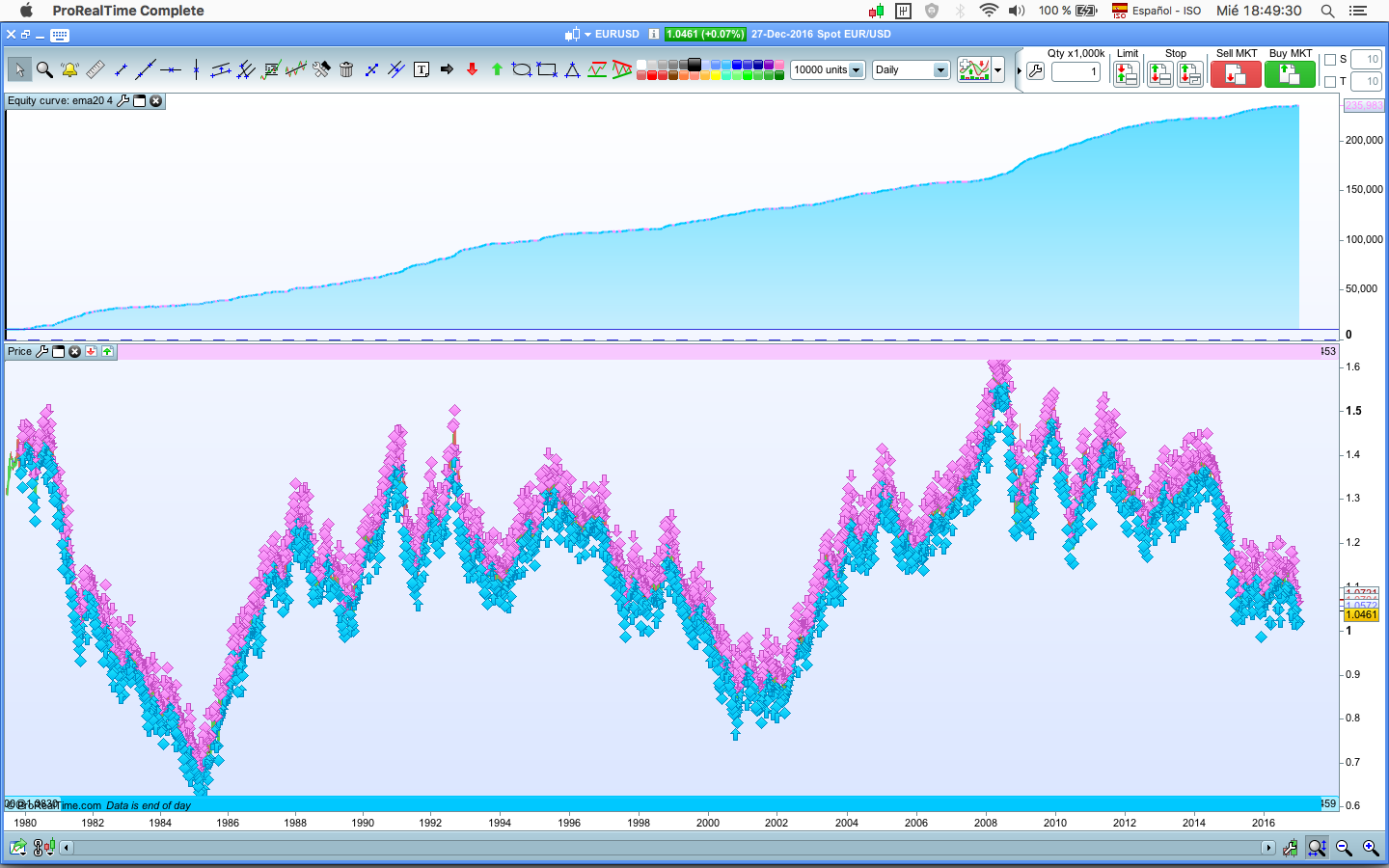This screenshot has width=1389, height=868.
Task: Expand the indicators button dropdown arrow
Action: tap(998, 69)
